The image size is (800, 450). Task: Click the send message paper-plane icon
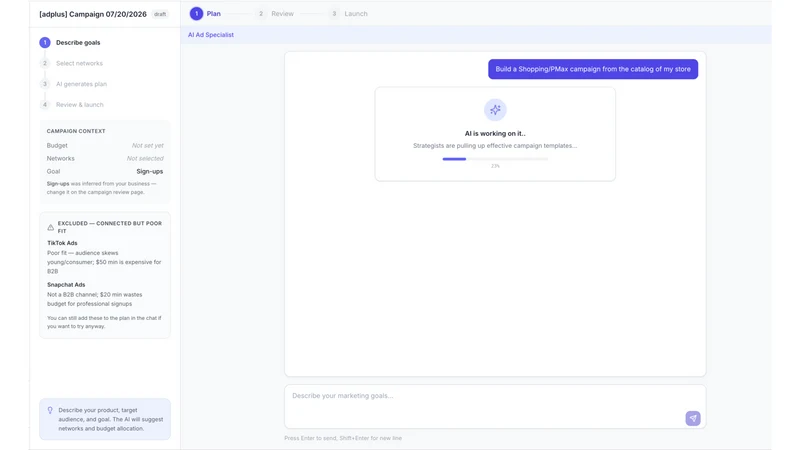[x=692, y=418]
